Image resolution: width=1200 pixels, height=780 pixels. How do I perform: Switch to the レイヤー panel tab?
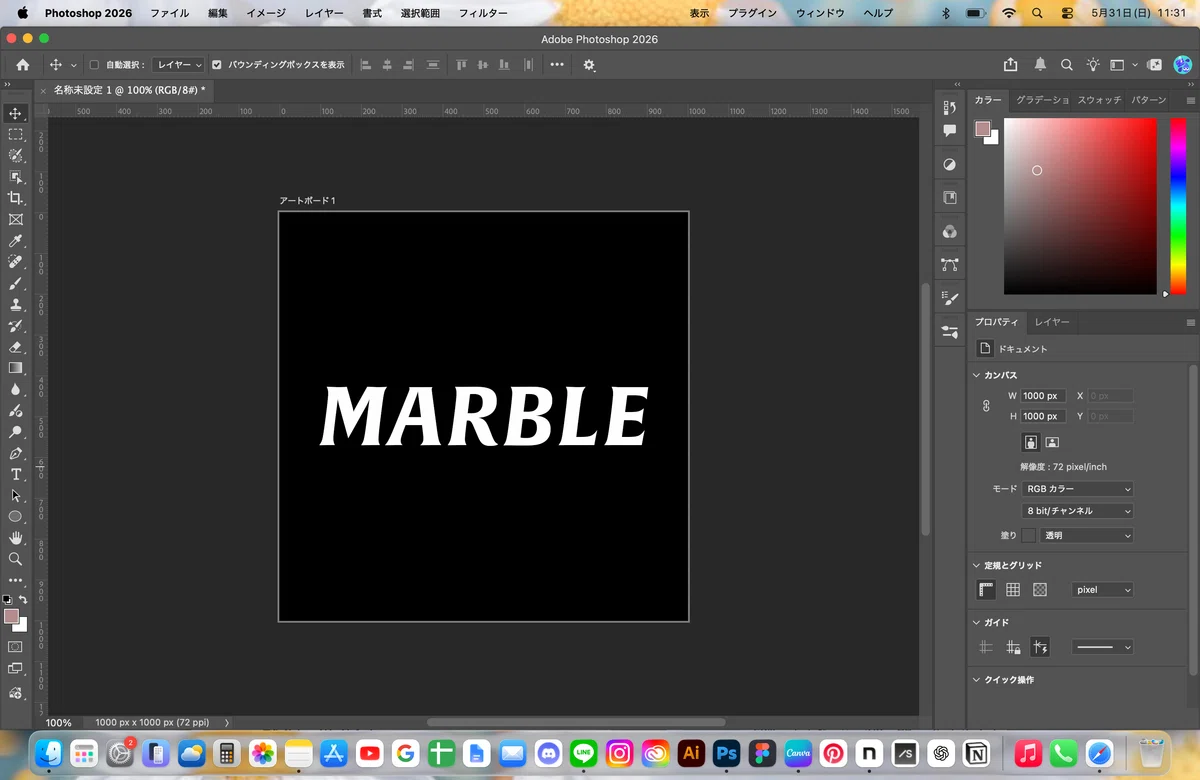pos(1052,322)
